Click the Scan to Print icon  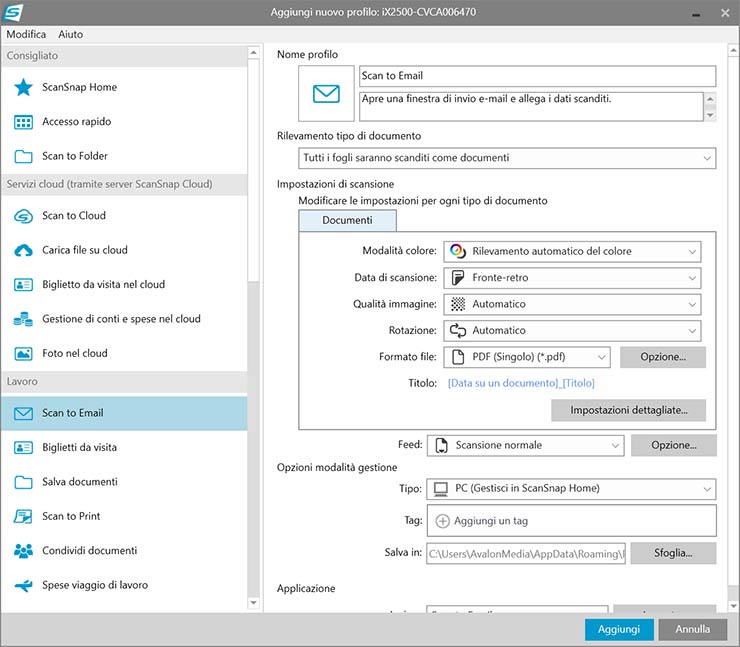(x=23, y=517)
